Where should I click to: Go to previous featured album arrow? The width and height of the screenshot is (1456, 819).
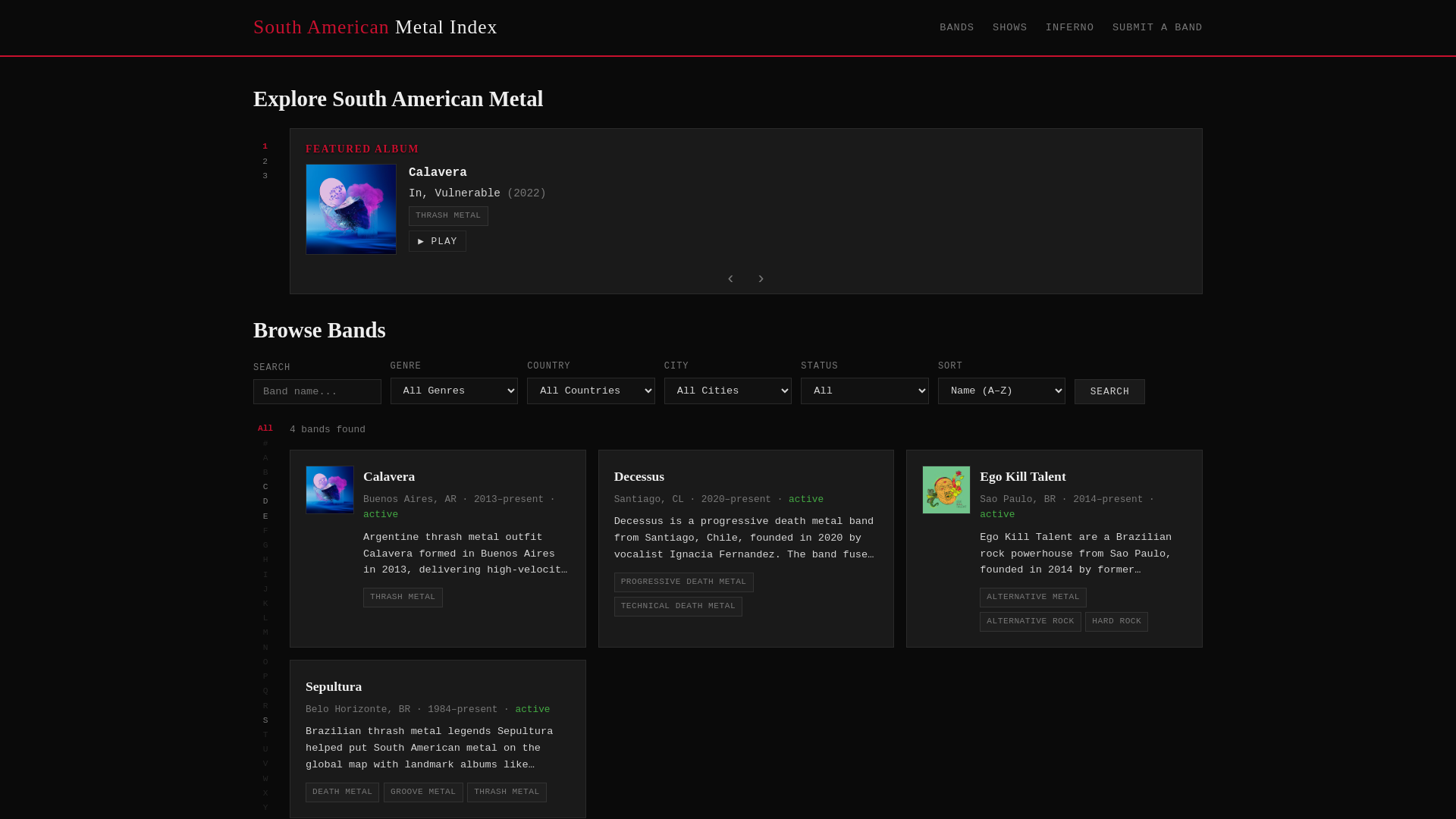pos(730,279)
